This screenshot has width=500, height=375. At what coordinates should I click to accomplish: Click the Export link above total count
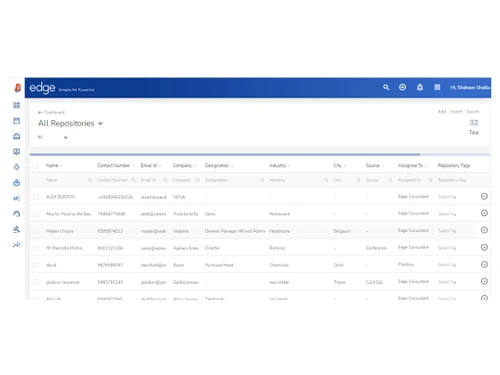[472, 112]
